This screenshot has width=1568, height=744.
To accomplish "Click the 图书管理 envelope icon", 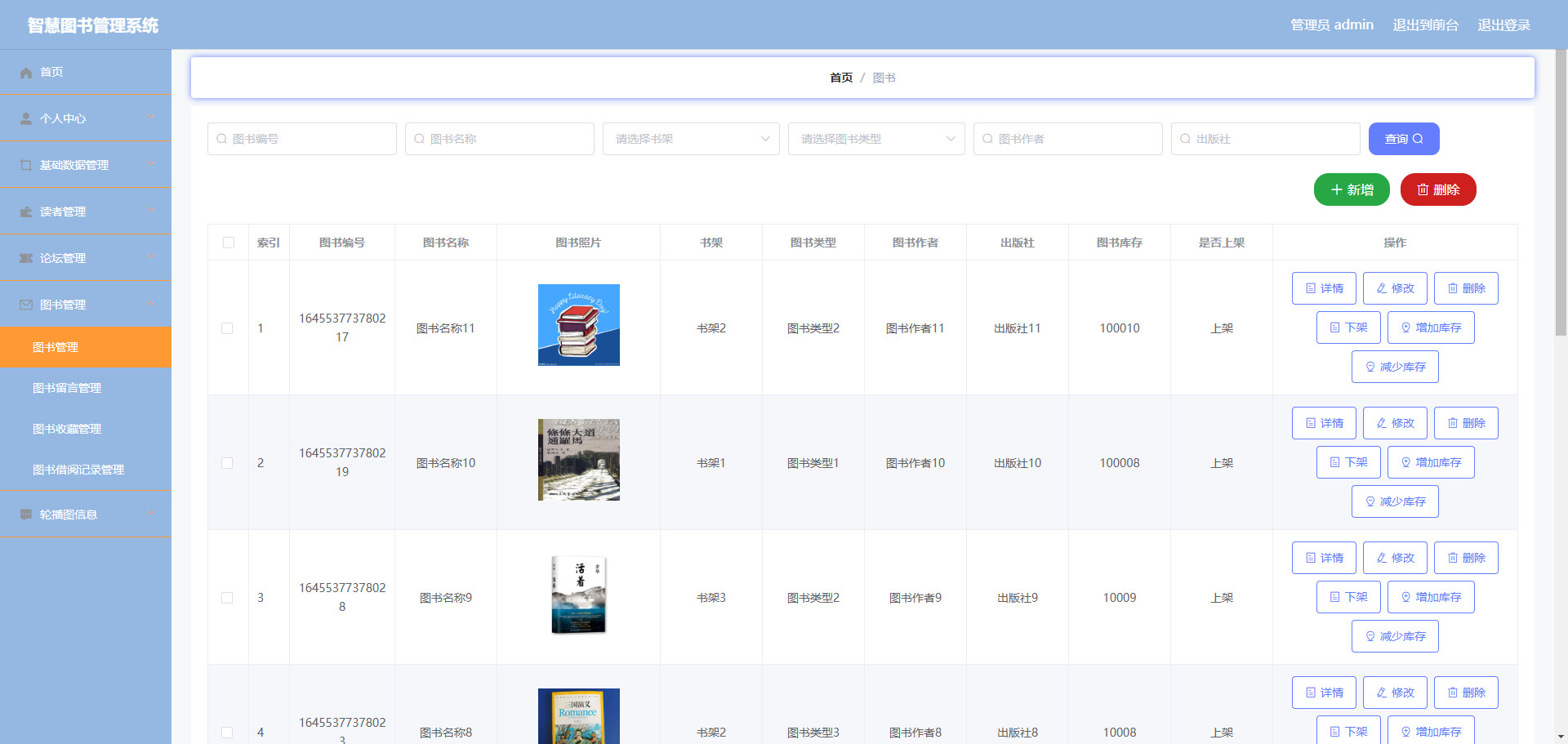I will pyautogui.click(x=26, y=305).
